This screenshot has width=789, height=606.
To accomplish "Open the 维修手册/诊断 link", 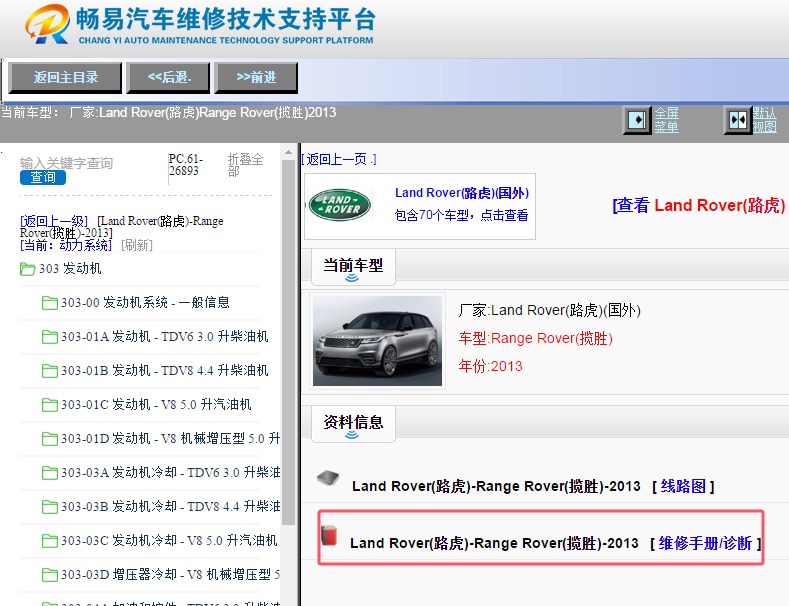I will tap(705, 544).
